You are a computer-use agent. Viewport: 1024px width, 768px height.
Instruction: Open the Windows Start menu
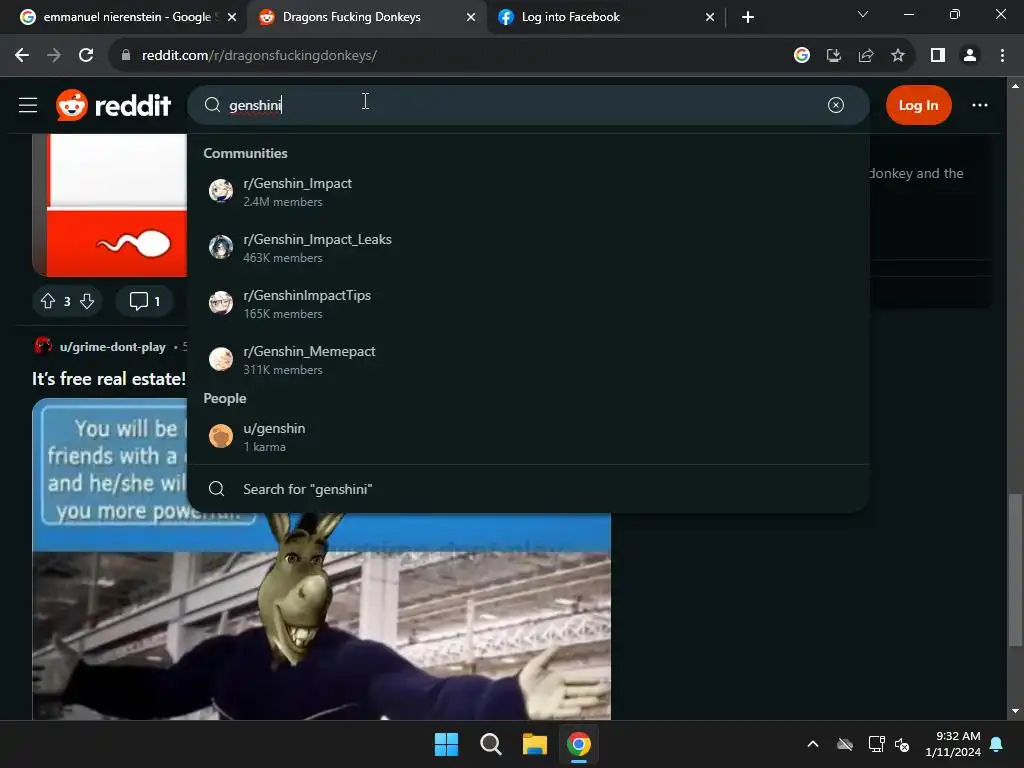click(447, 744)
